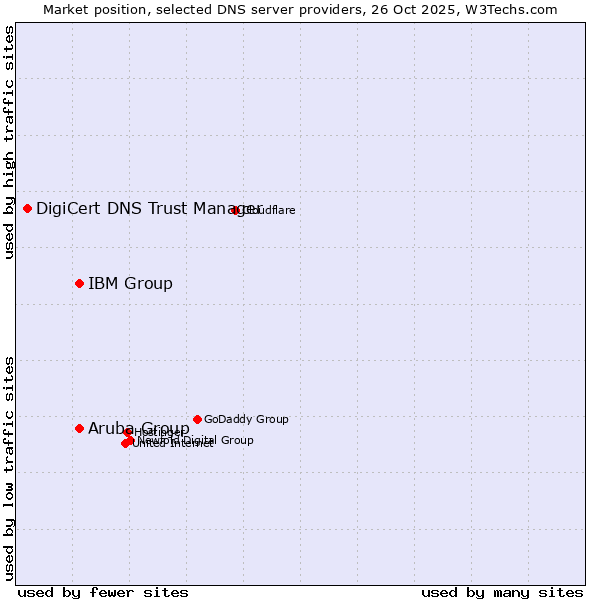This screenshot has height=600, width=600.
Task: Click the 'used by high traffic sites' axis label
Action: [10, 142]
